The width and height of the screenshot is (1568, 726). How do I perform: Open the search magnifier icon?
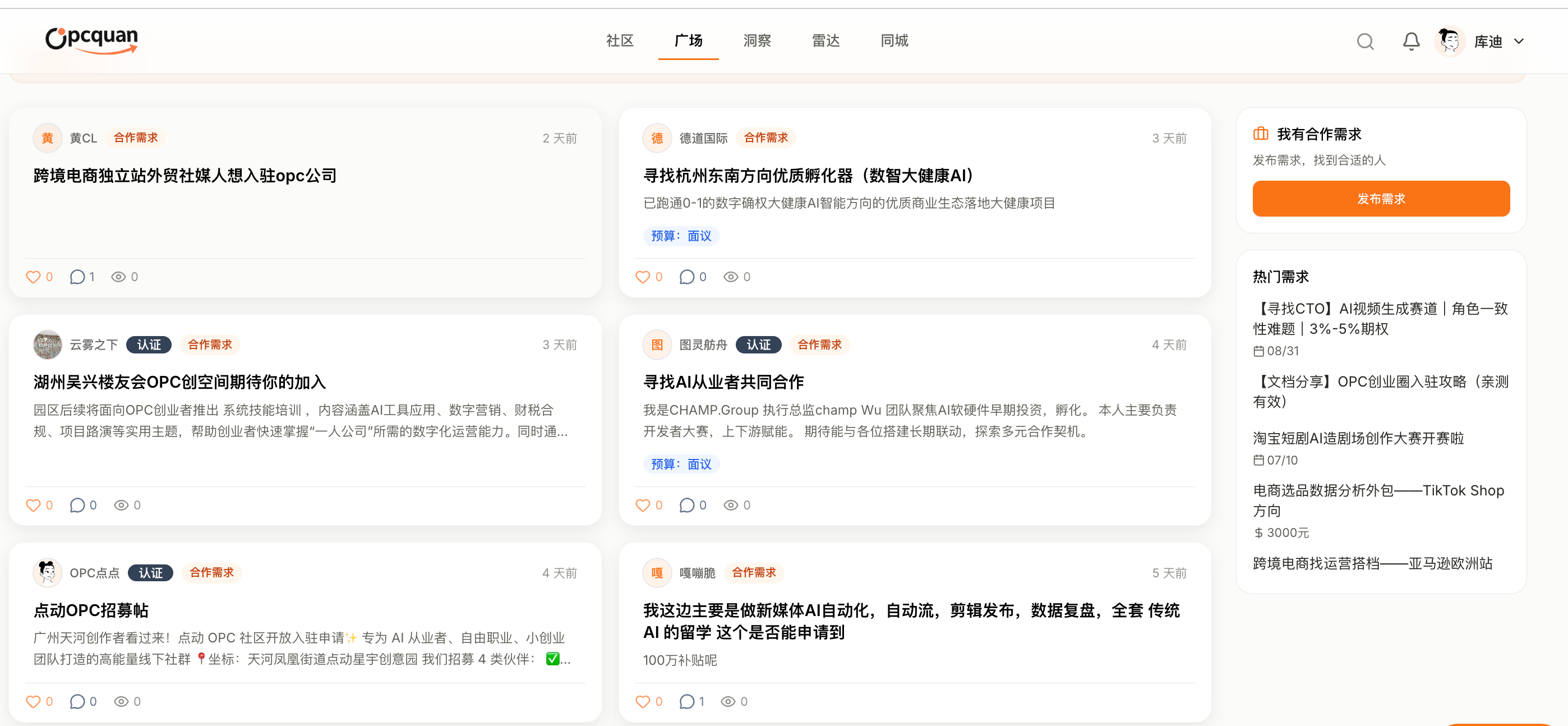(x=1364, y=42)
